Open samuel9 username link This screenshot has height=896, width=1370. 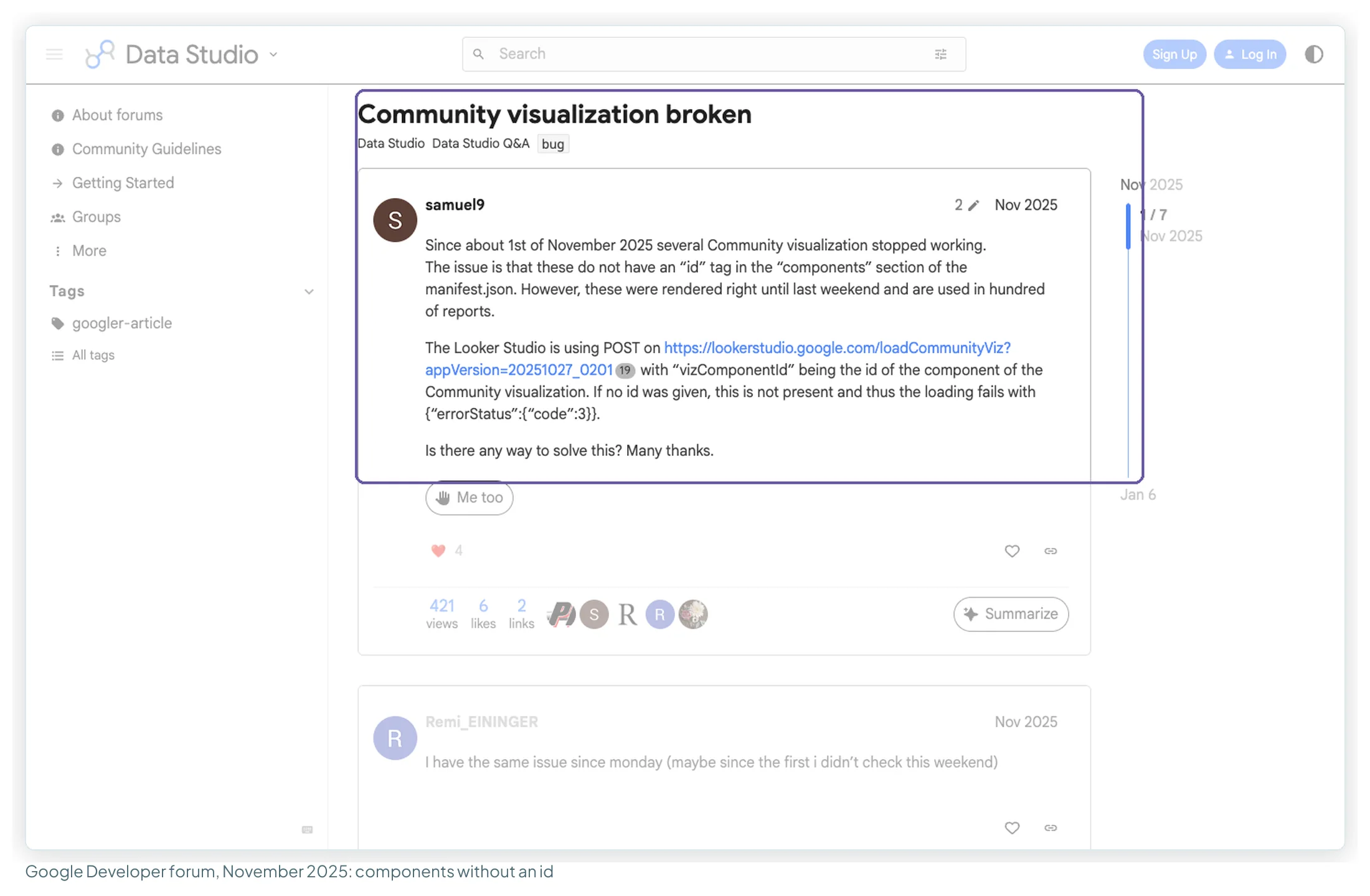click(x=455, y=205)
